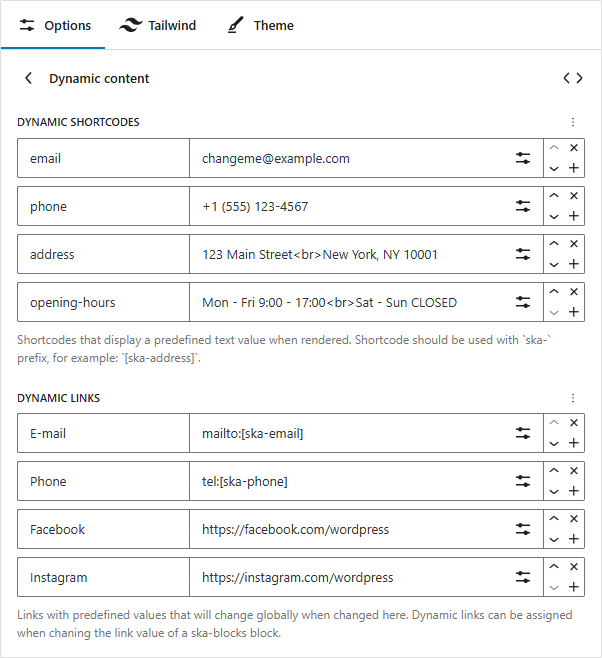Switch to the Theme tab
Image resolution: width=602 pixels, height=658 pixels.
point(260,25)
